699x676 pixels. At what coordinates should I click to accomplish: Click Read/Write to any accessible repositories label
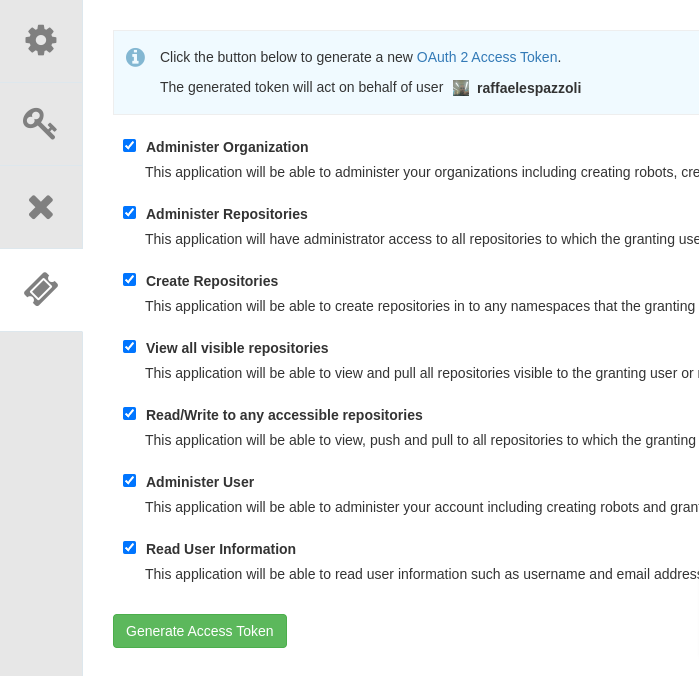(x=284, y=415)
